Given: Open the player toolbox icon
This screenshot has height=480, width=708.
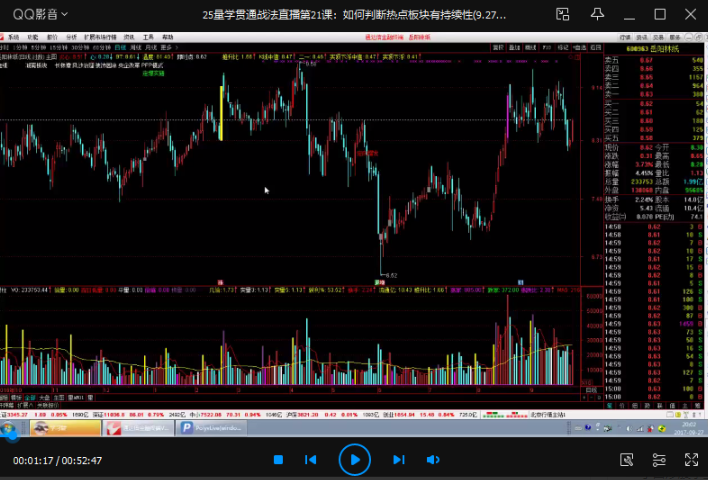Looking at the screenshot, I should [x=626, y=460].
